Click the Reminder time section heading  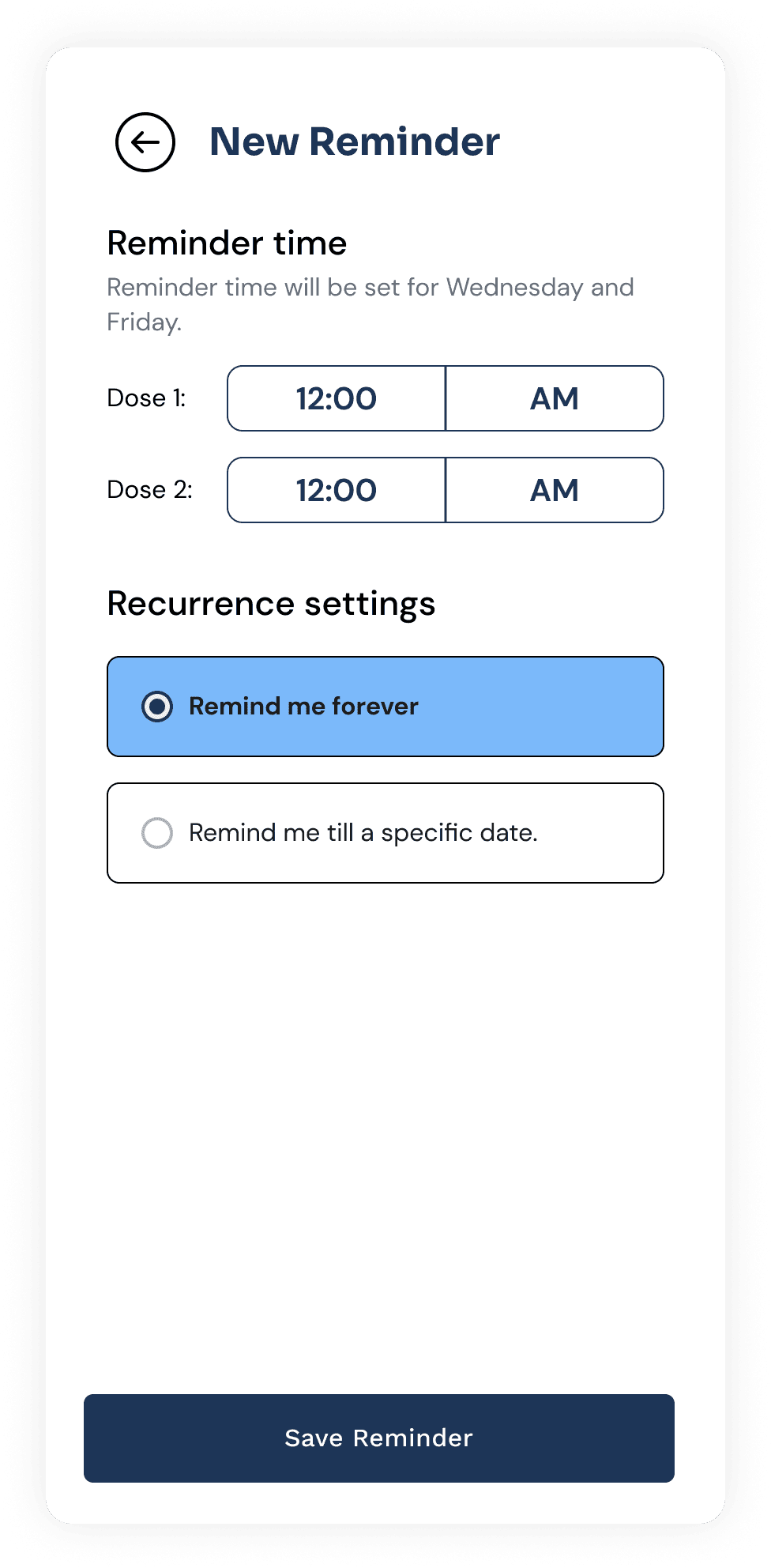pos(227,243)
